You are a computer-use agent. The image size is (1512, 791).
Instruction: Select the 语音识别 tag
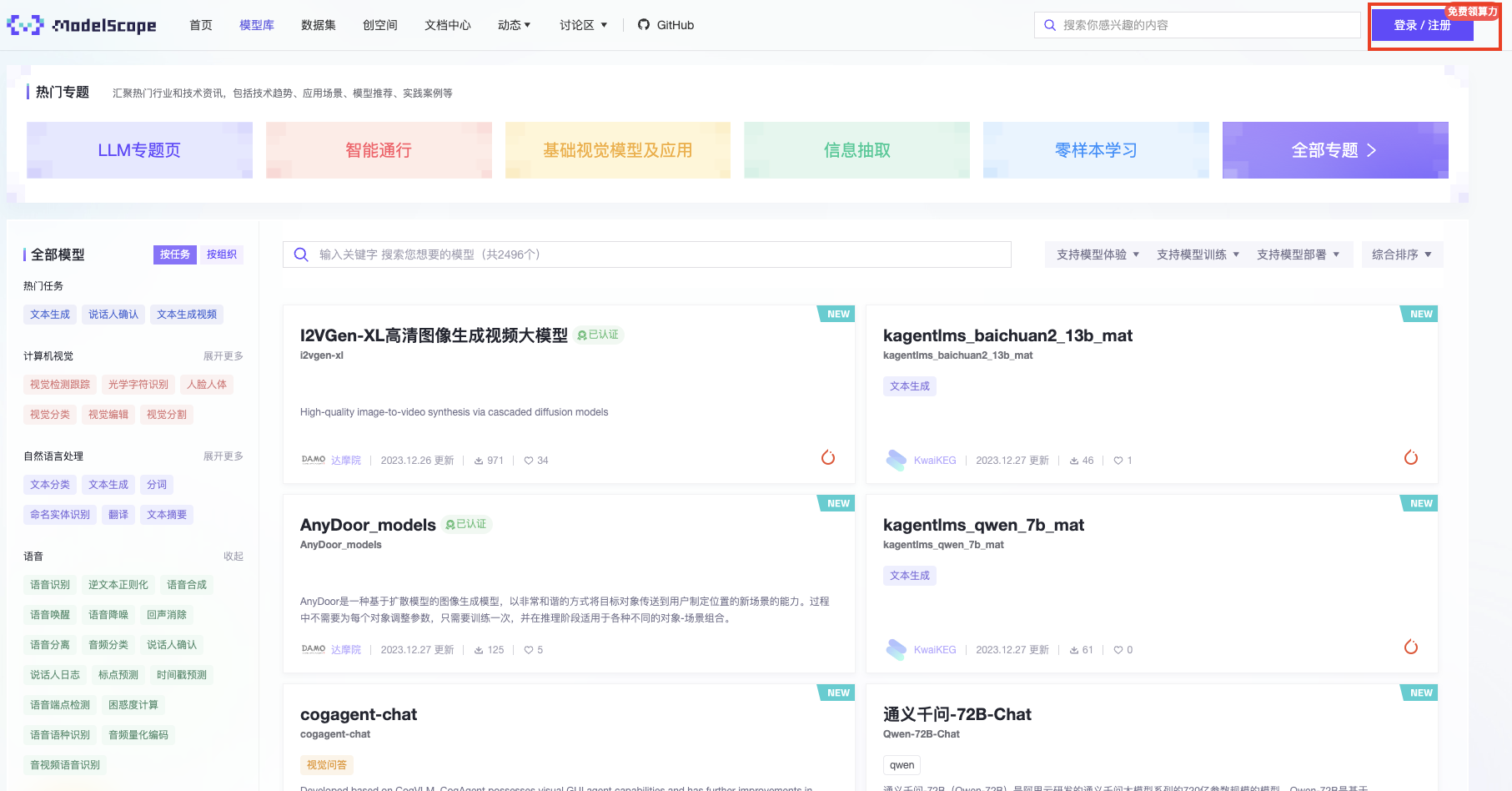pyautogui.click(x=50, y=585)
